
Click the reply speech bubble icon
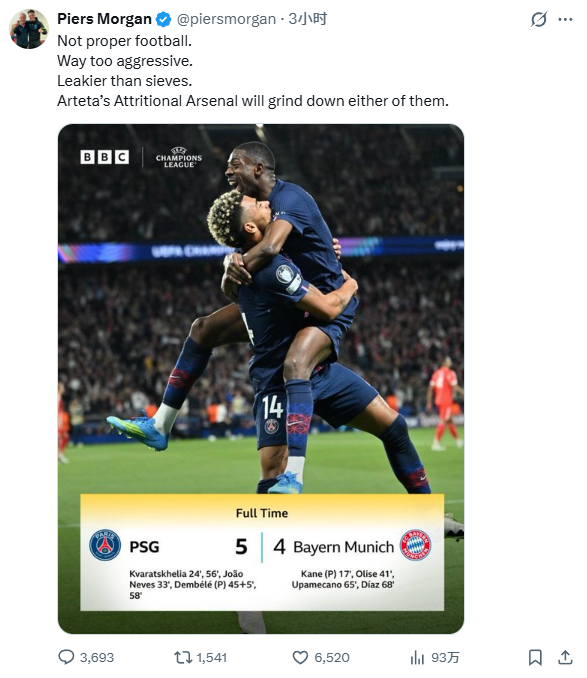pyautogui.click(x=66, y=657)
